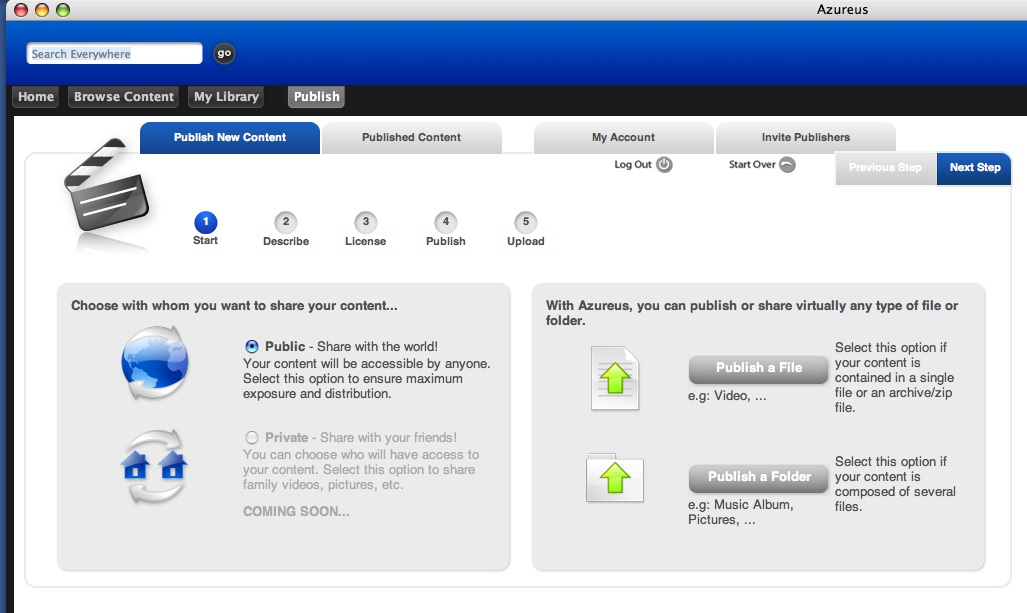Select the Private radio button
This screenshot has width=1027, height=613.
click(x=252, y=437)
